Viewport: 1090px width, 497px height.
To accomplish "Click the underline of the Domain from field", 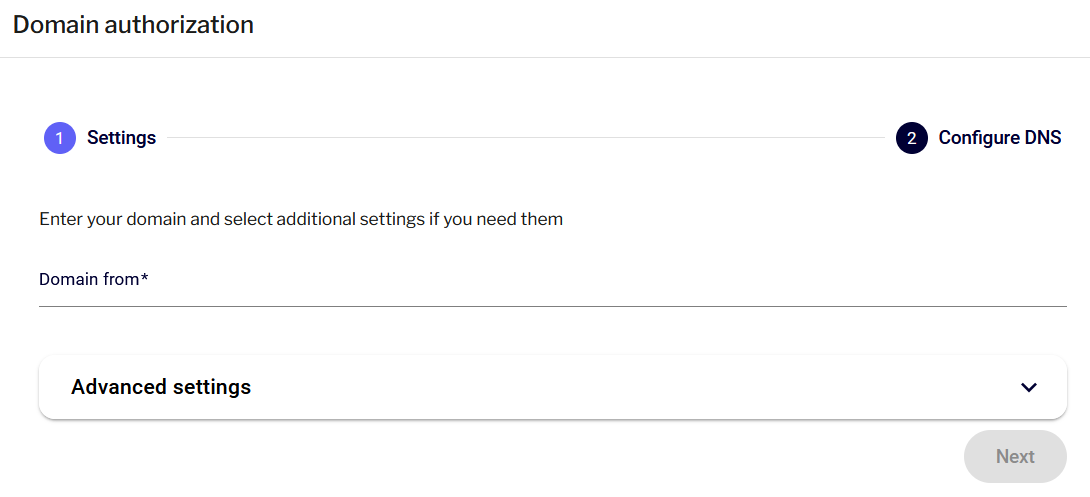I will 552,306.
